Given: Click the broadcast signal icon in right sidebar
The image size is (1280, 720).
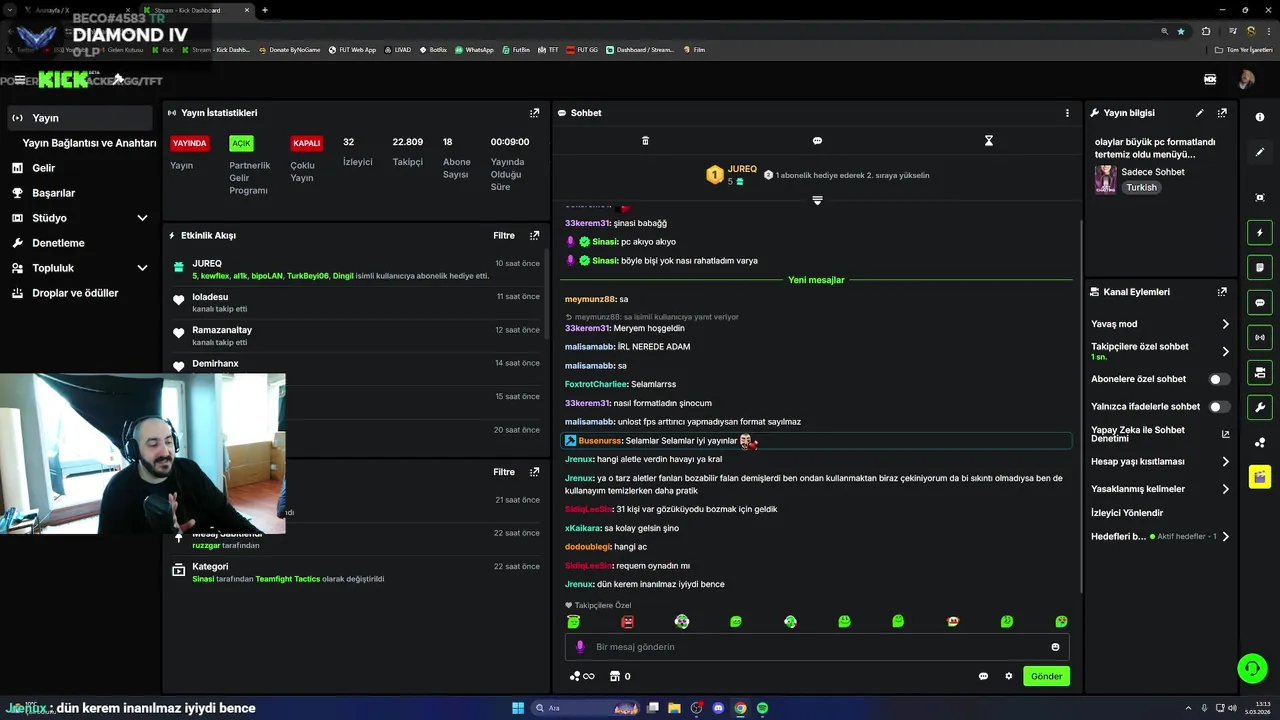Looking at the screenshot, I should 1260,337.
